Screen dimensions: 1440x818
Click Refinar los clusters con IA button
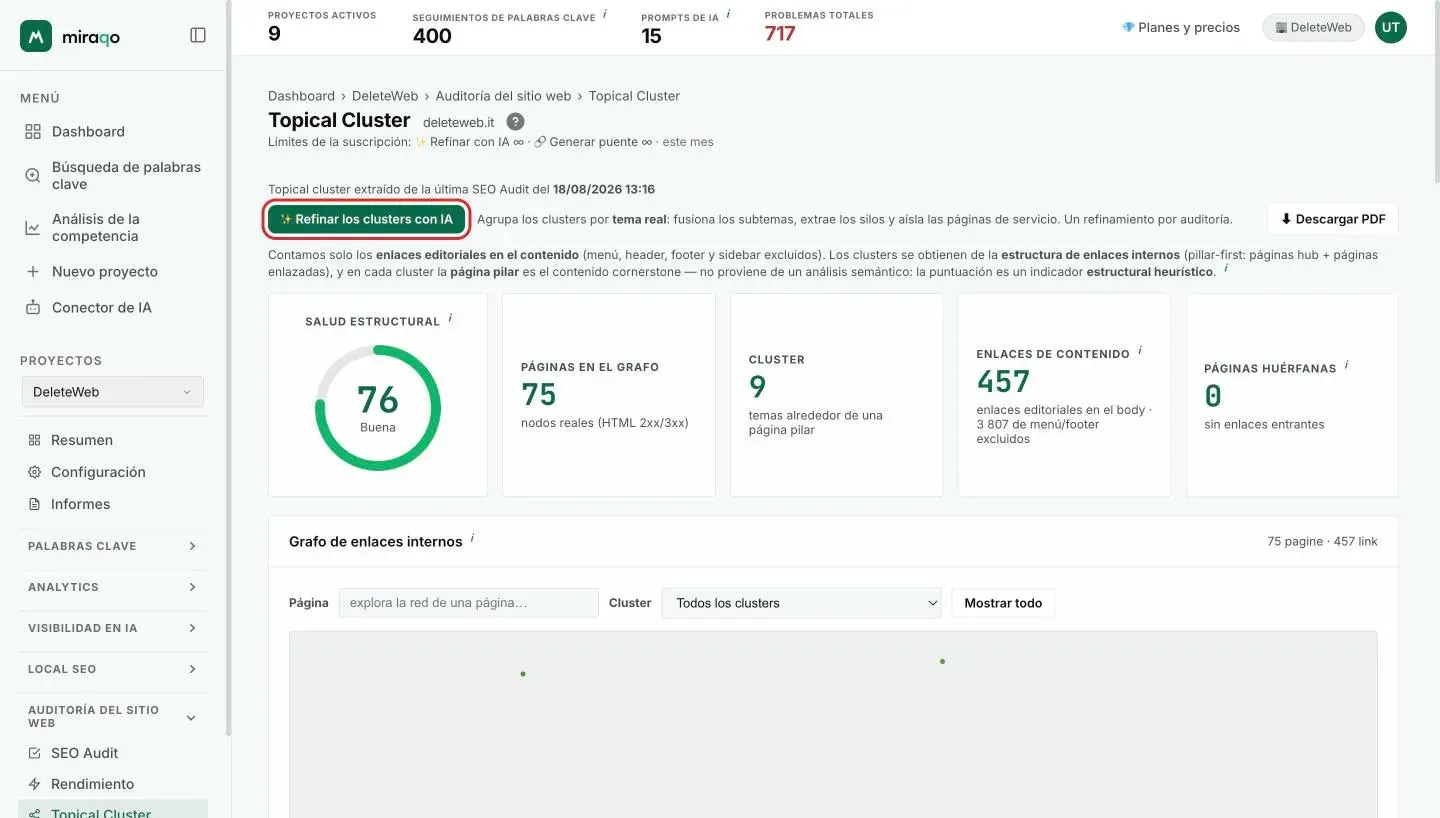coord(367,219)
